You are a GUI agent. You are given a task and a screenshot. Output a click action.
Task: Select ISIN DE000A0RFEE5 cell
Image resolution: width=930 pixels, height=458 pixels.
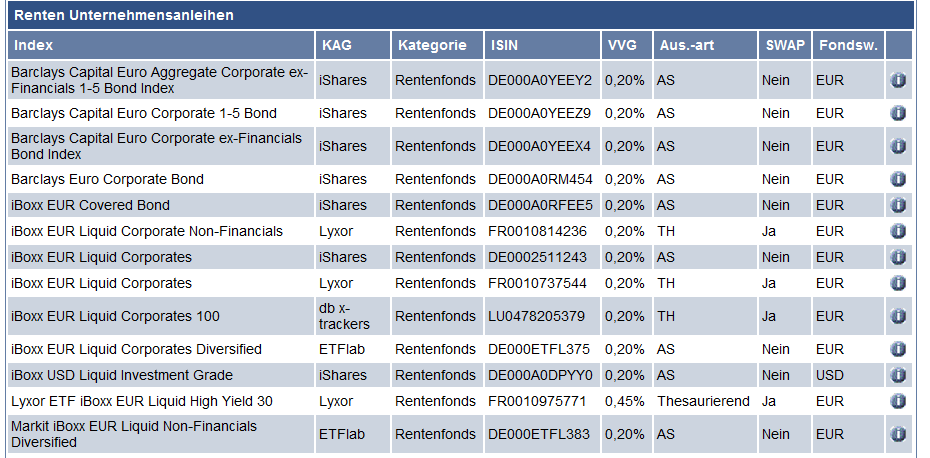point(540,205)
